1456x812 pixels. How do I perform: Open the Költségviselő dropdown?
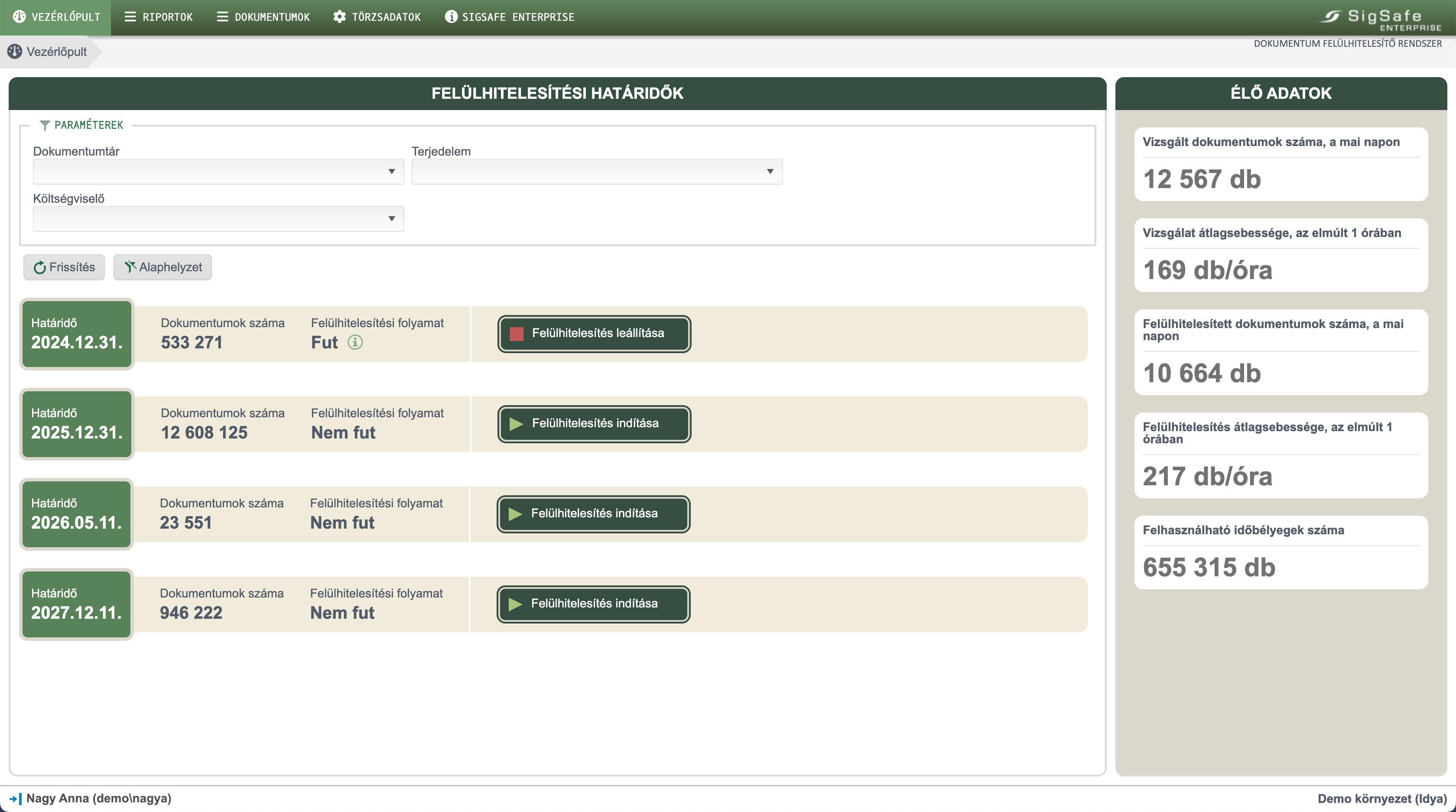click(x=218, y=219)
